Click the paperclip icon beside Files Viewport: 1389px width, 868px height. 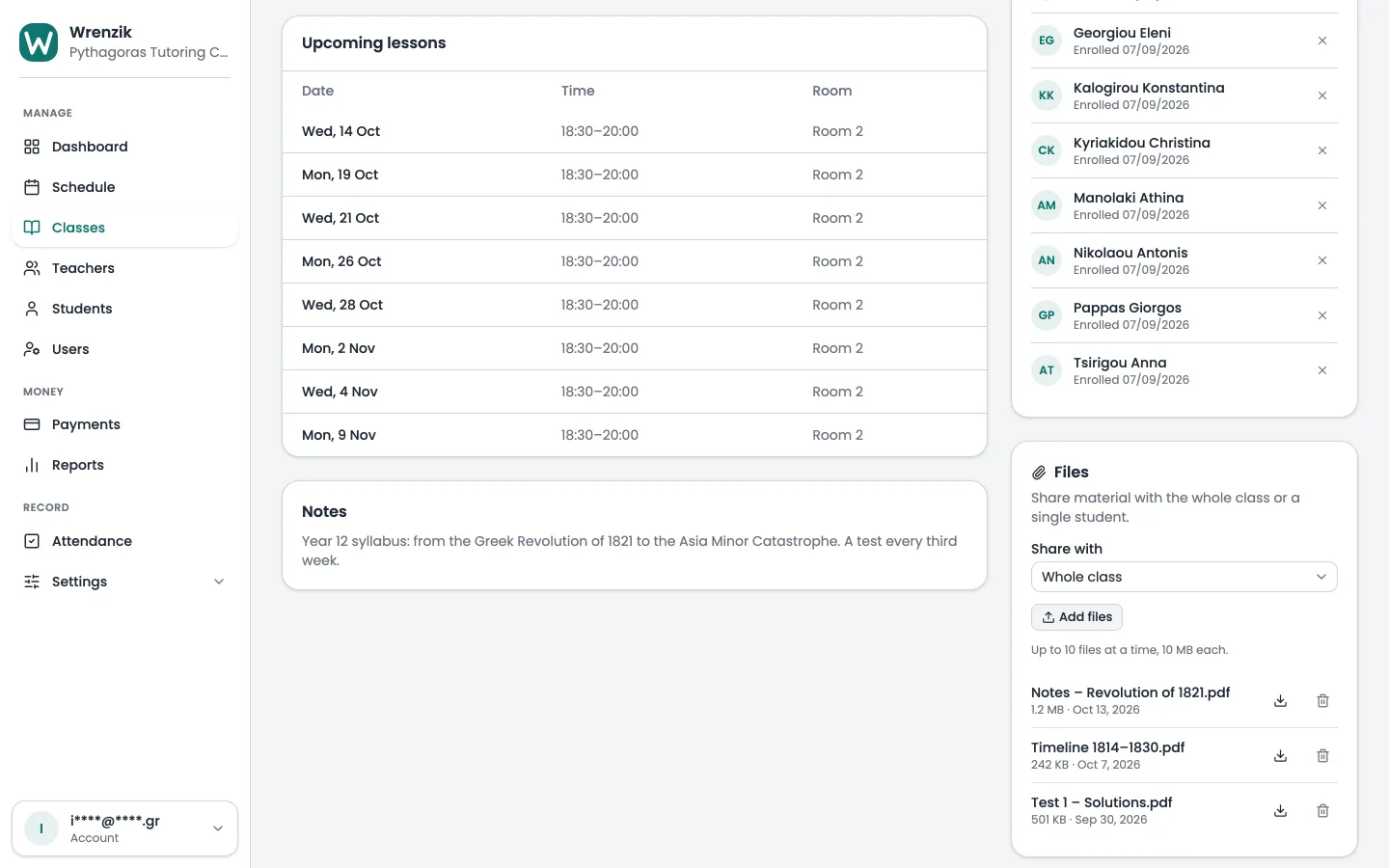pos(1039,473)
